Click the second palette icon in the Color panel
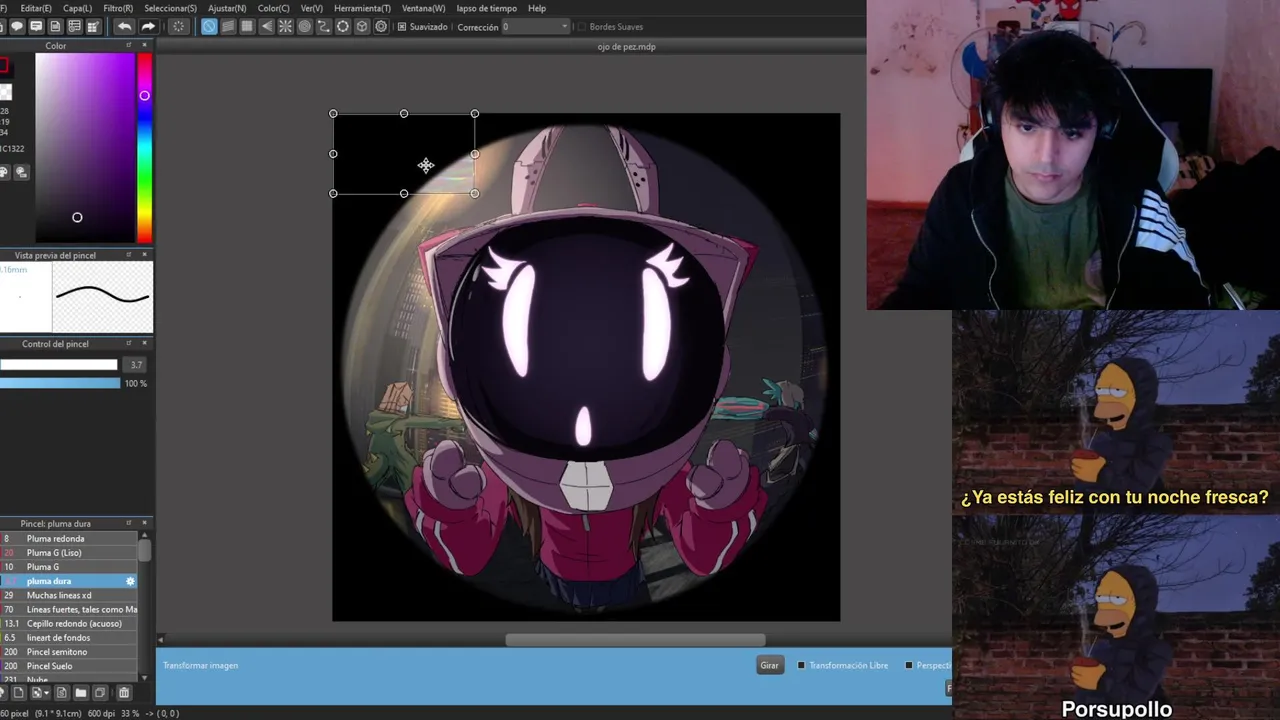 pyautogui.click(x=21, y=172)
